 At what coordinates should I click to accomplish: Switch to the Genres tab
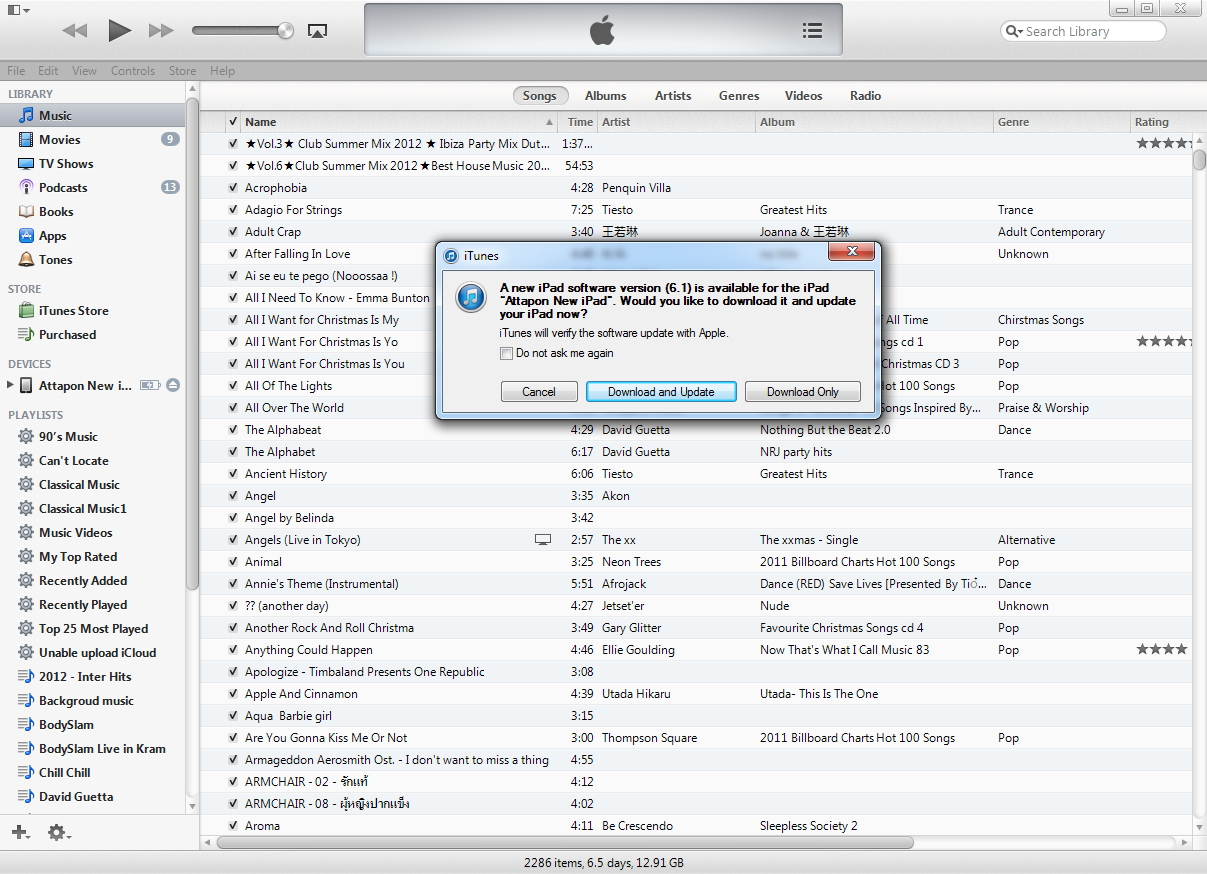739,96
